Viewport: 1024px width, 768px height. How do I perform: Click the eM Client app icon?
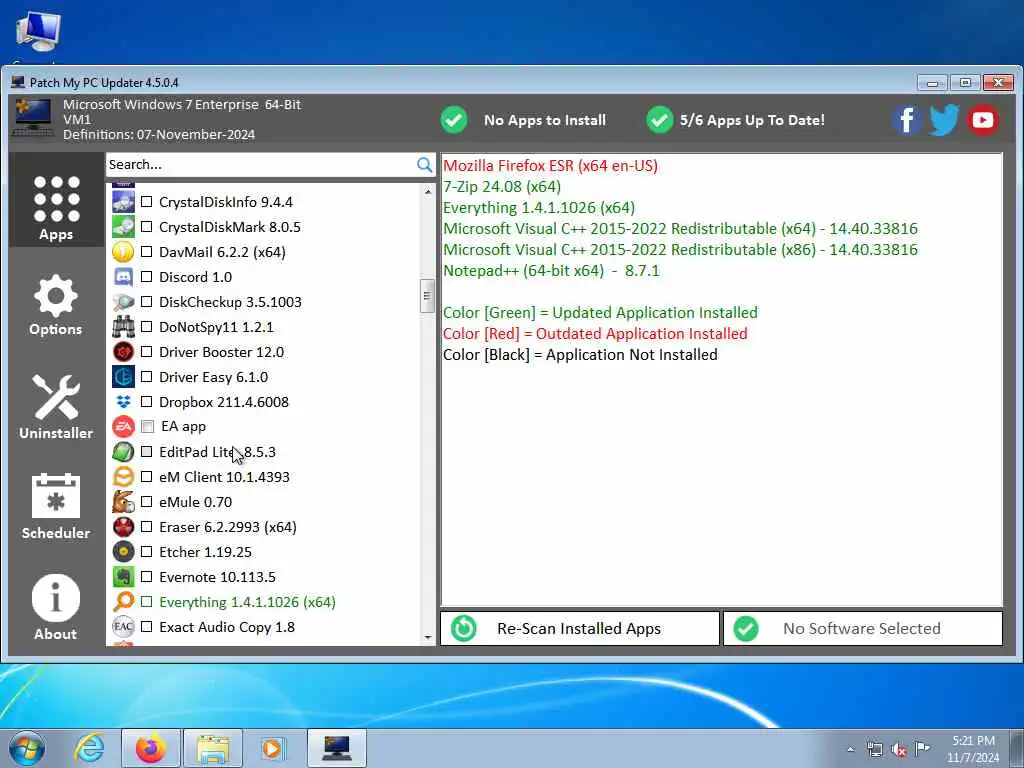pos(123,477)
